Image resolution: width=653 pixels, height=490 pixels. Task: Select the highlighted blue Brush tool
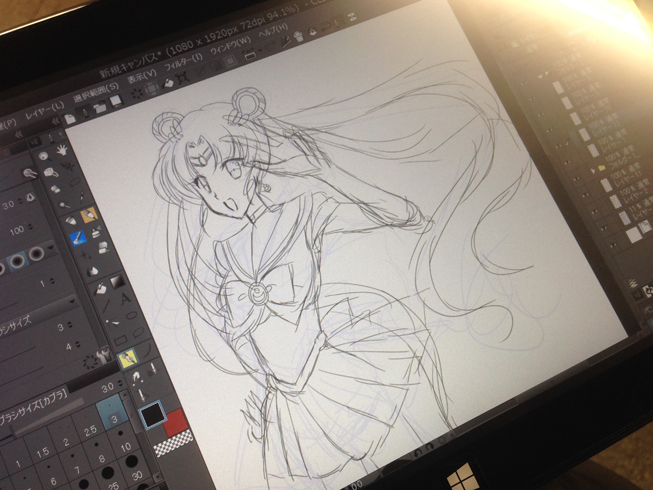pos(77,238)
